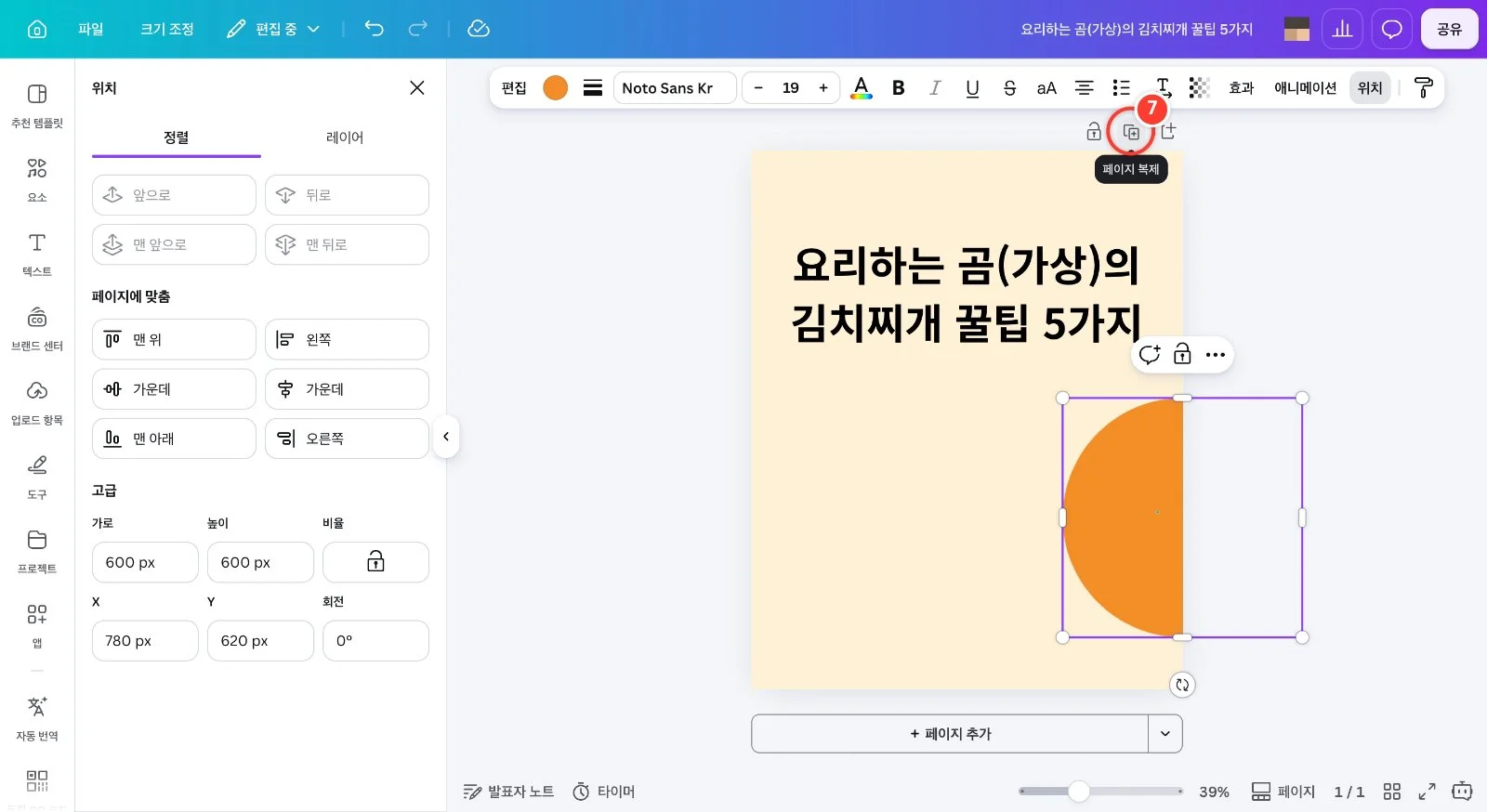Viewport: 1487px width, 812px height.
Task: Align vertically to middle 가운데
Action: [x=174, y=388]
